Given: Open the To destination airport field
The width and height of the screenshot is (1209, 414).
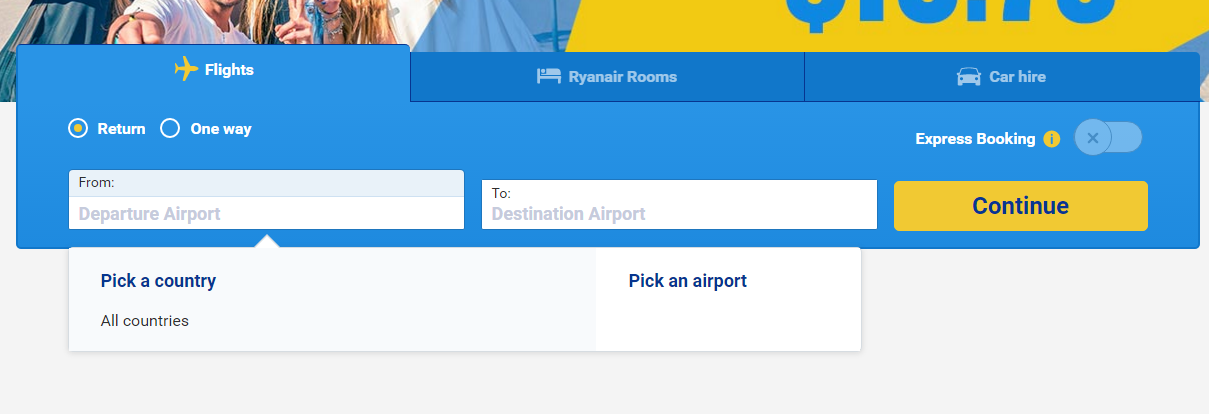Looking at the screenshot, I should 678,213.
